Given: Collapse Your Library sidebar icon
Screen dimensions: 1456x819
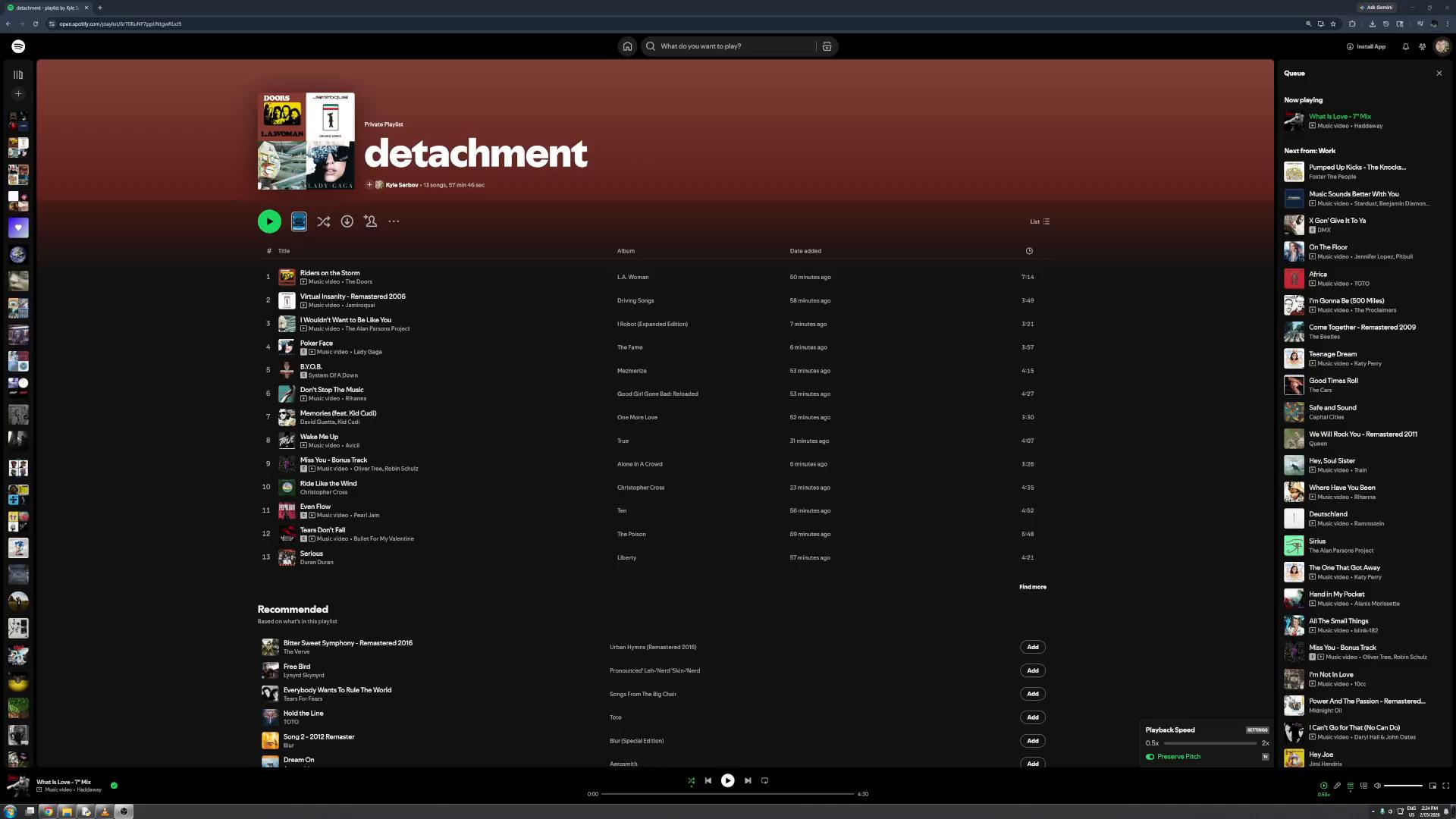Looking at the screenshot, I should click(x=18, y=75).
